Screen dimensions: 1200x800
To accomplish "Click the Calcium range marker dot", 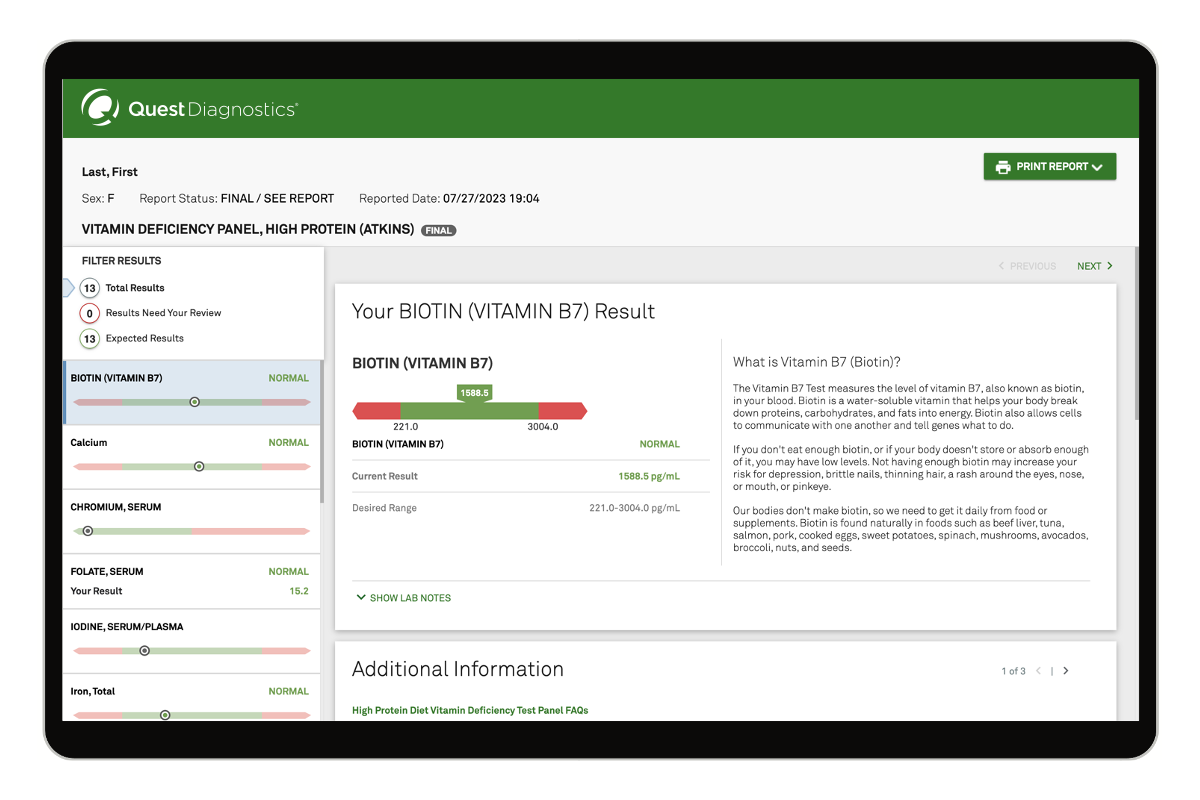I will (199, 466).
